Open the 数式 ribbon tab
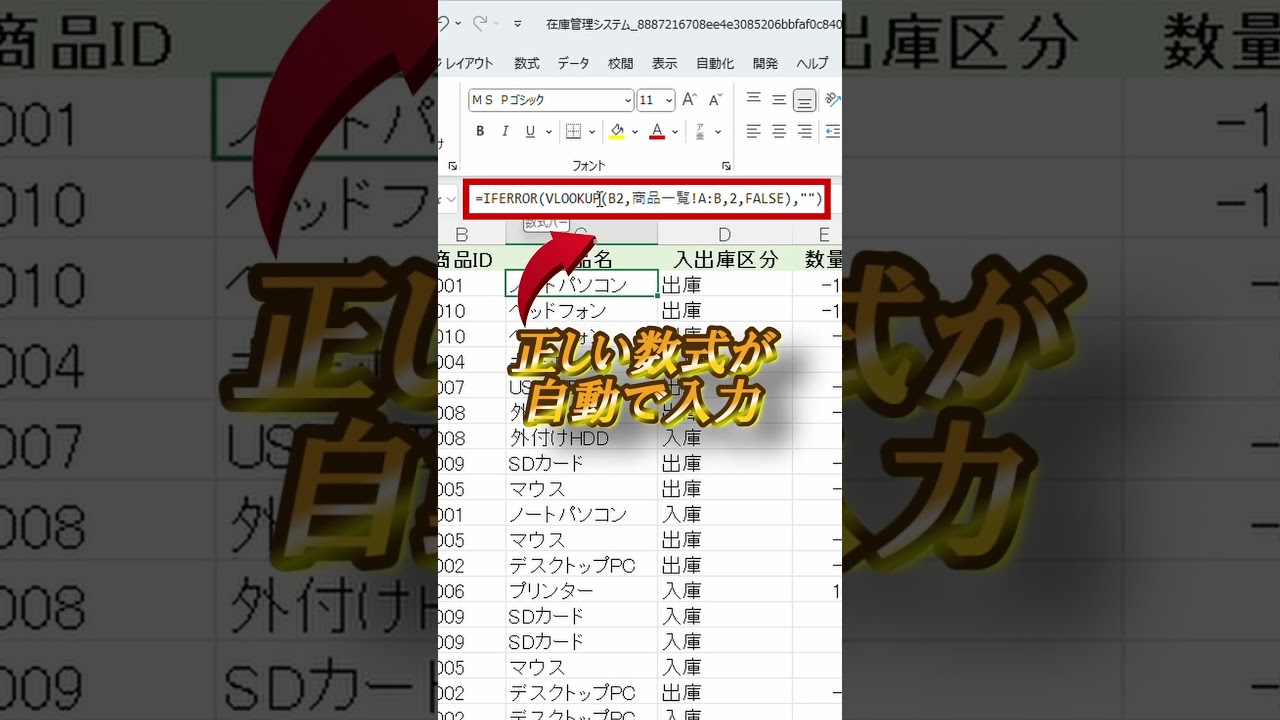The width and height of the screenshot is (1280, 720). tap(527, 63)
